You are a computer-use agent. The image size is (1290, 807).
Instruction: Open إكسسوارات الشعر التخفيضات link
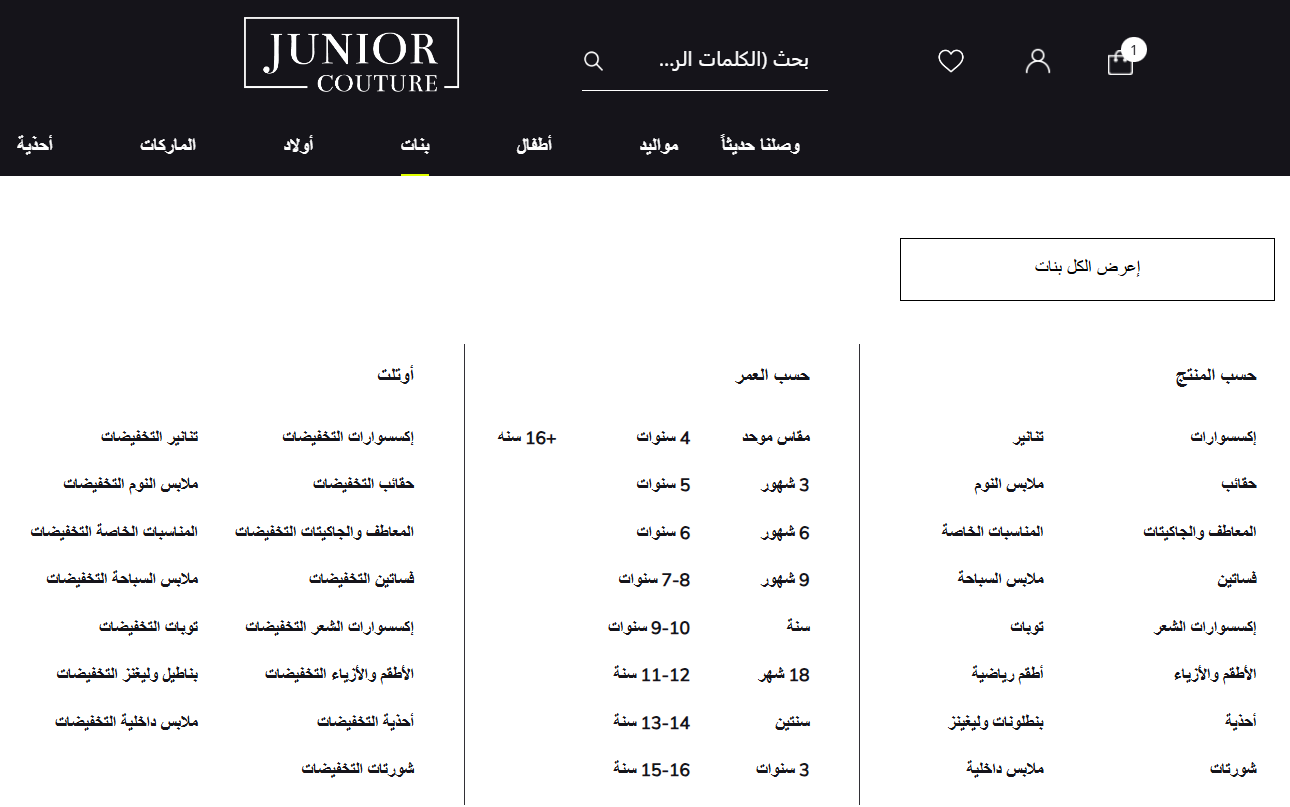point(330,627)
